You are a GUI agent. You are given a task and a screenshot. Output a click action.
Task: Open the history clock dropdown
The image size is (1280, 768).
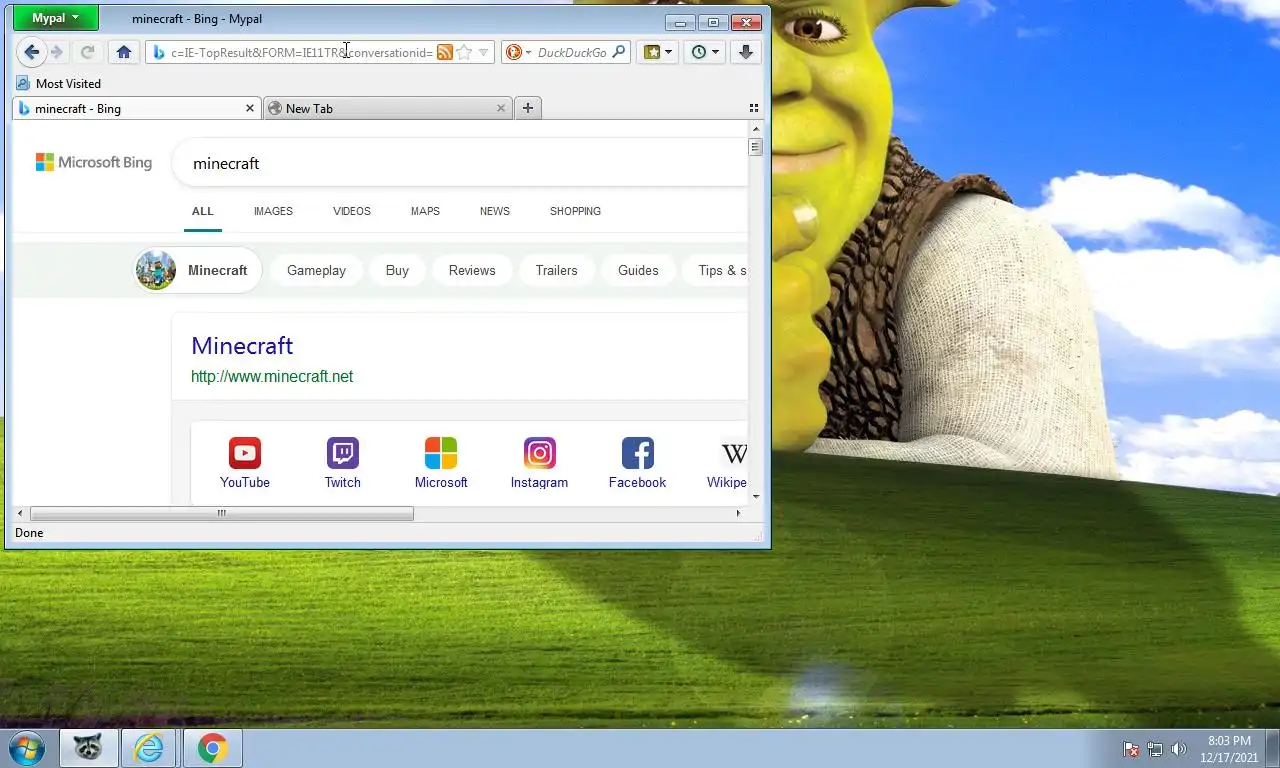pos(705,52)
